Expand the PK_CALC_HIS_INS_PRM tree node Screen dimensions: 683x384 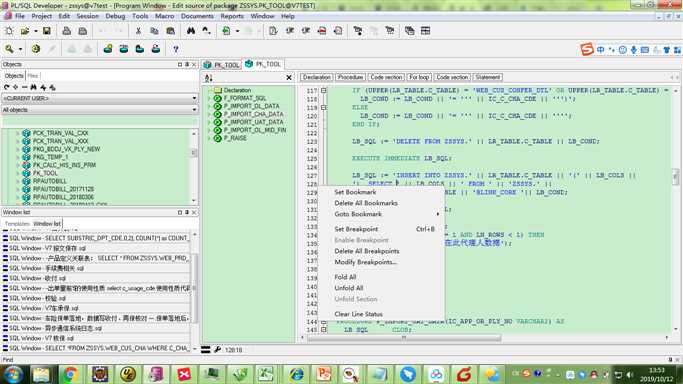pyautogui.click(x=18, y=165)
